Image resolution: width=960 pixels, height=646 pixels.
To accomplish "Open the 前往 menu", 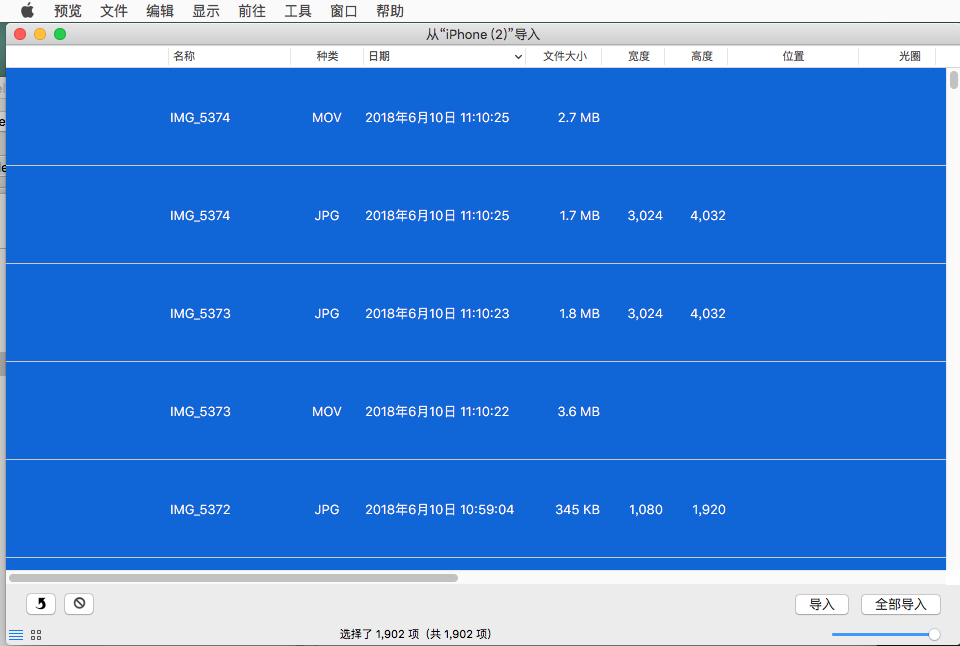I will click(x=252, y=11).
